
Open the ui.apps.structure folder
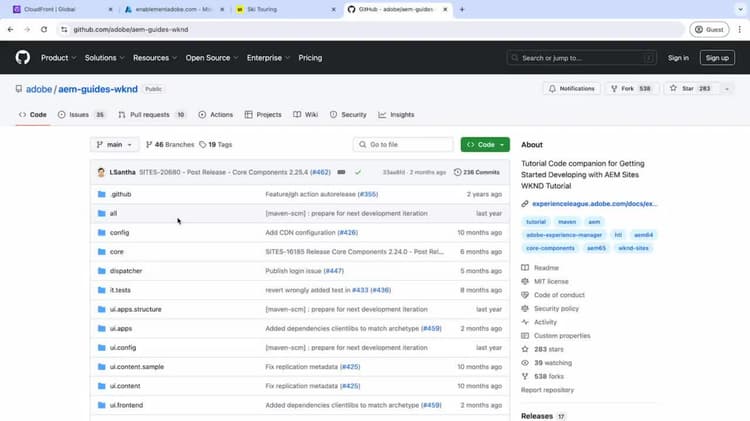pos(135,309)
